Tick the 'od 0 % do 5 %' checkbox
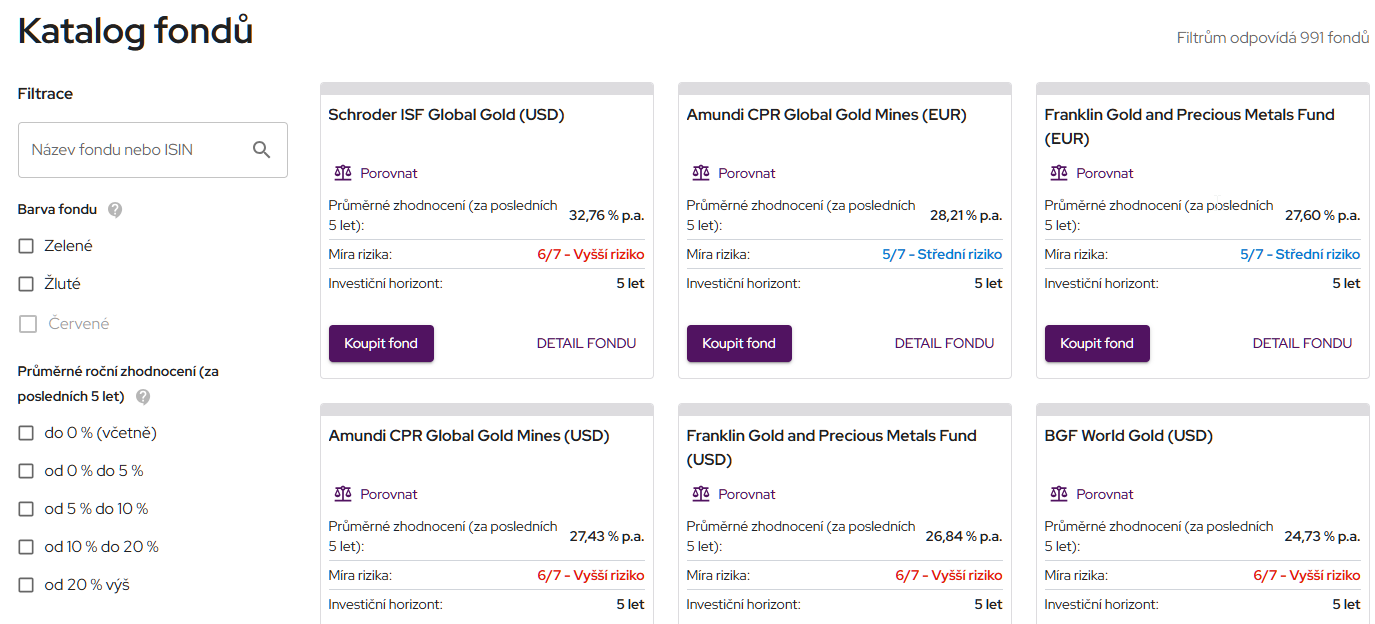 tap(26, 471)
